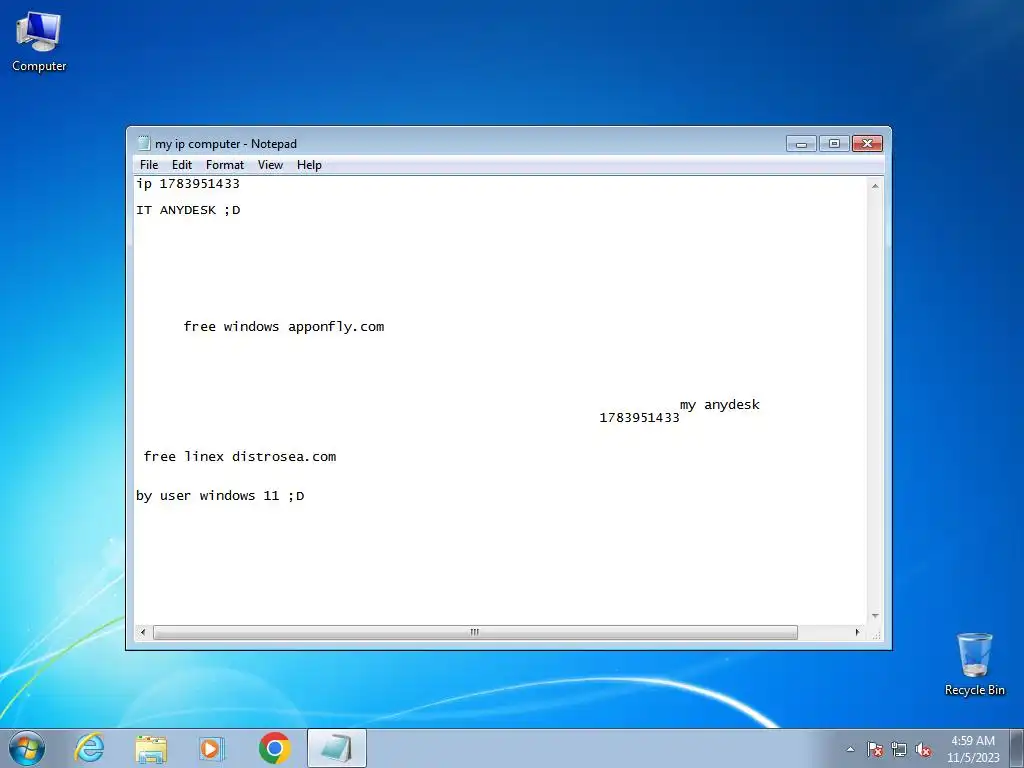Open the Edit menu
The height and width of the screenshot is (768, 1024).
click(182, 165)
